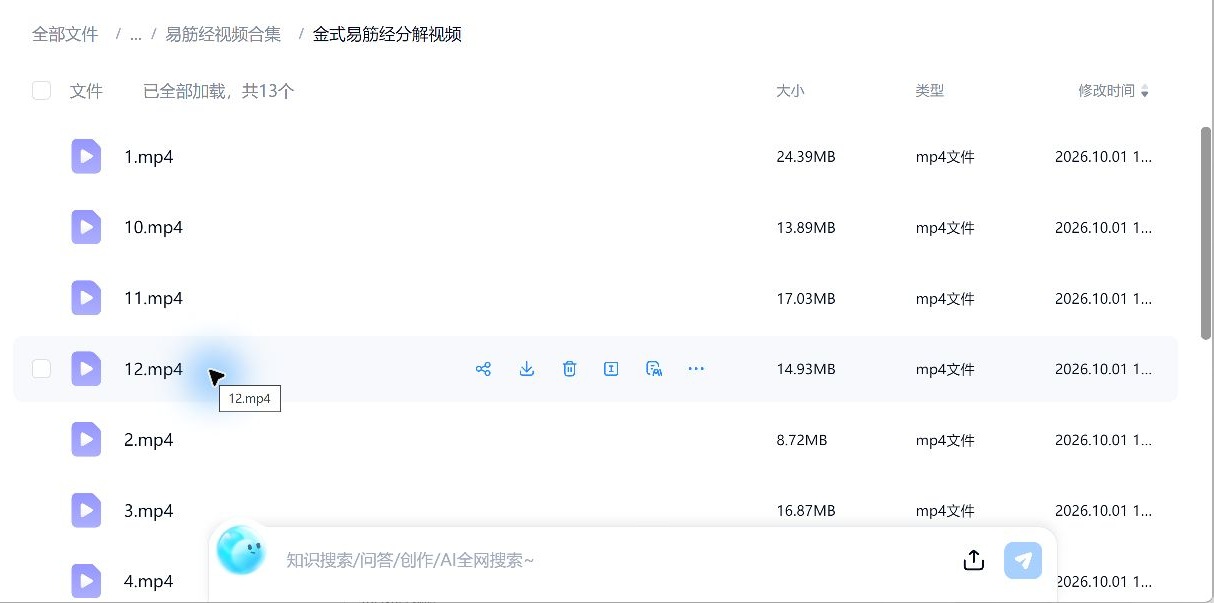Delete 12.mp4 with the trash icon

tap(569, 369)
